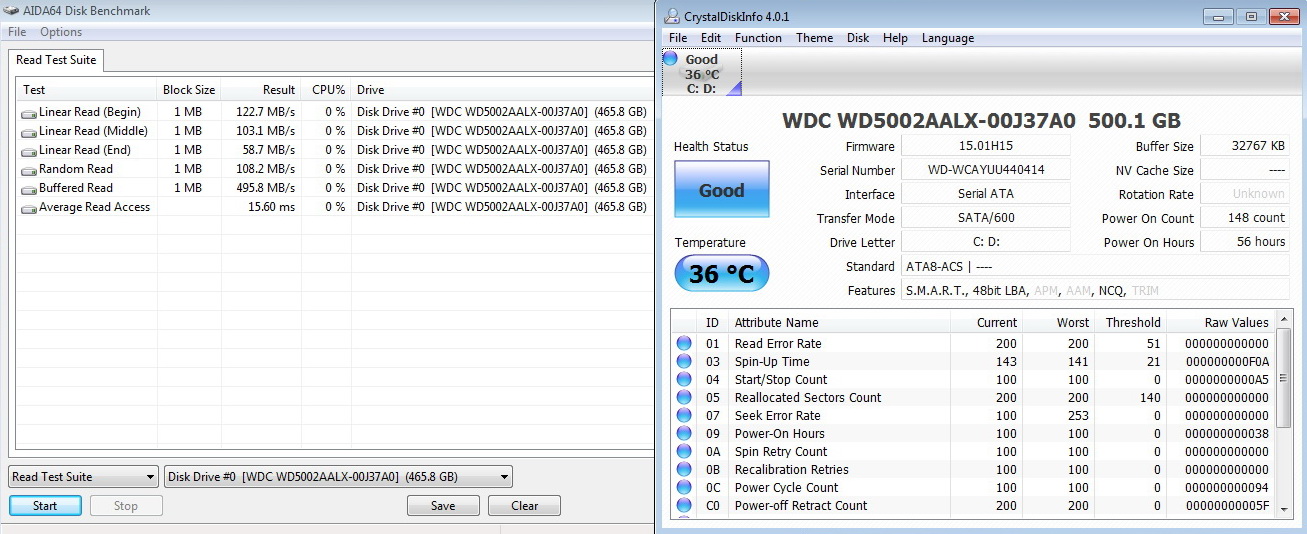The image size is (1307, 534).
Task: Open CrystalDiskInfo Edit menu
Action: (711, 38)
